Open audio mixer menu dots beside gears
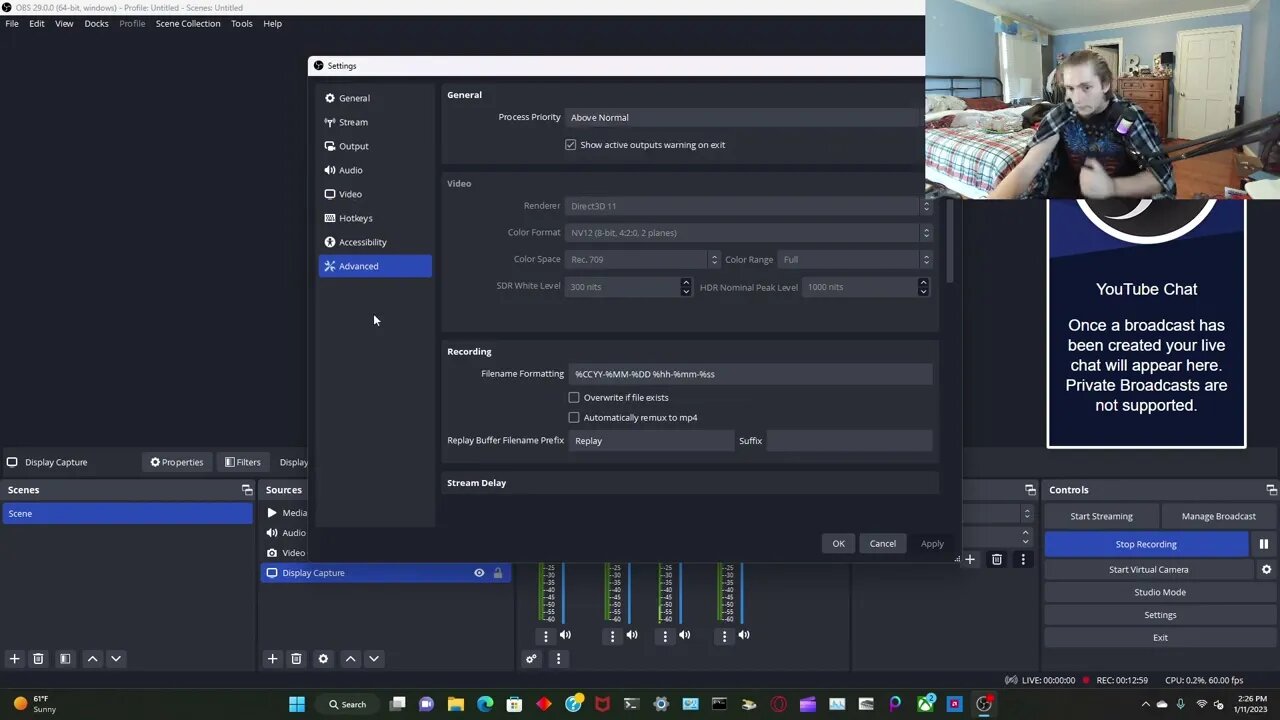1280x720 pixels. coord(558,659)
